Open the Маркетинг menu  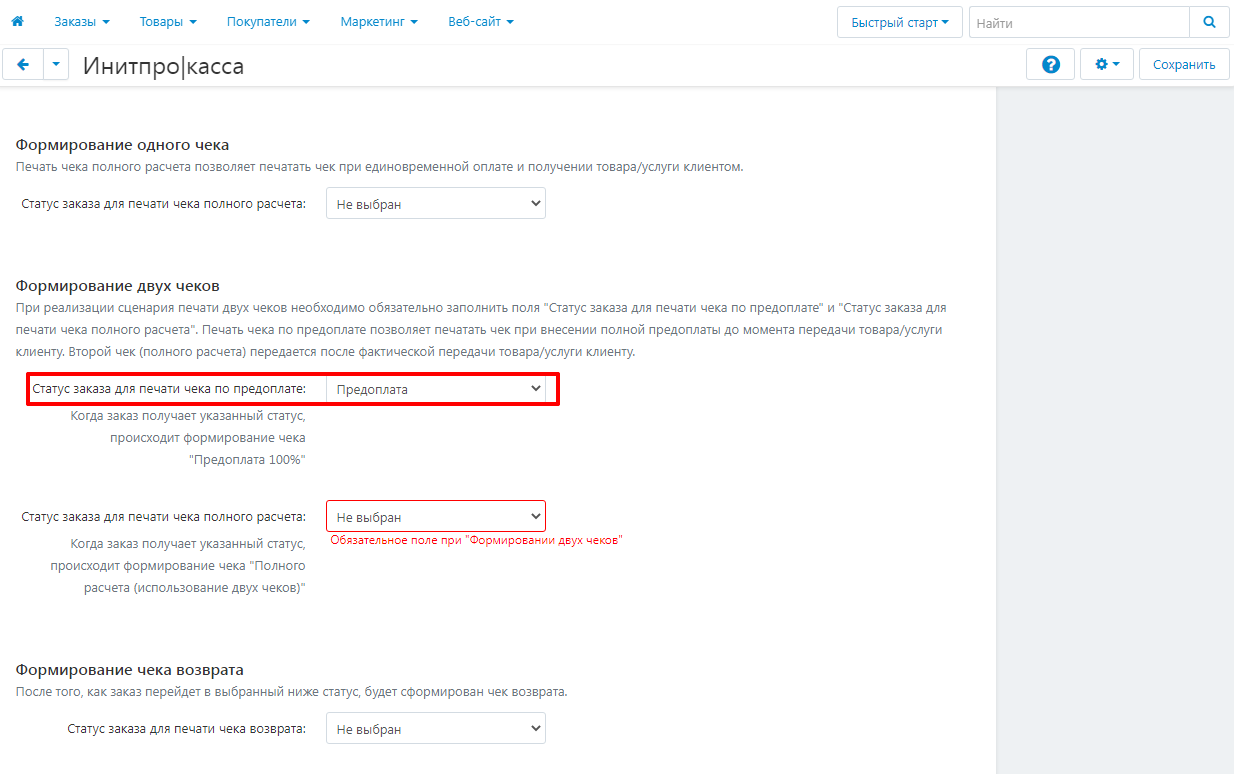[379, 22]
